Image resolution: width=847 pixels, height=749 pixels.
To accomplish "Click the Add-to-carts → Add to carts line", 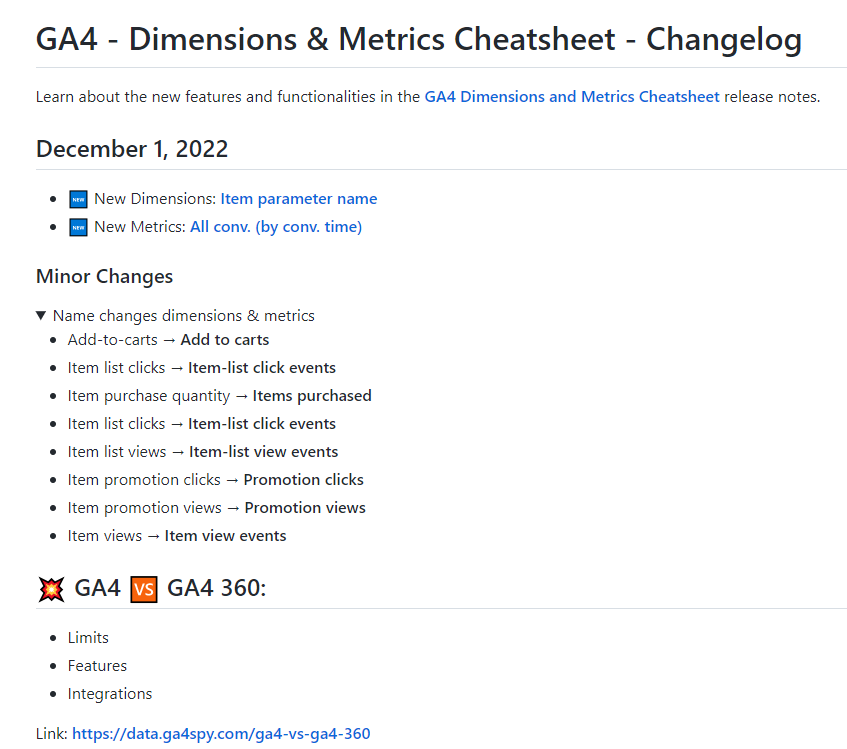I will pos(168,340).
